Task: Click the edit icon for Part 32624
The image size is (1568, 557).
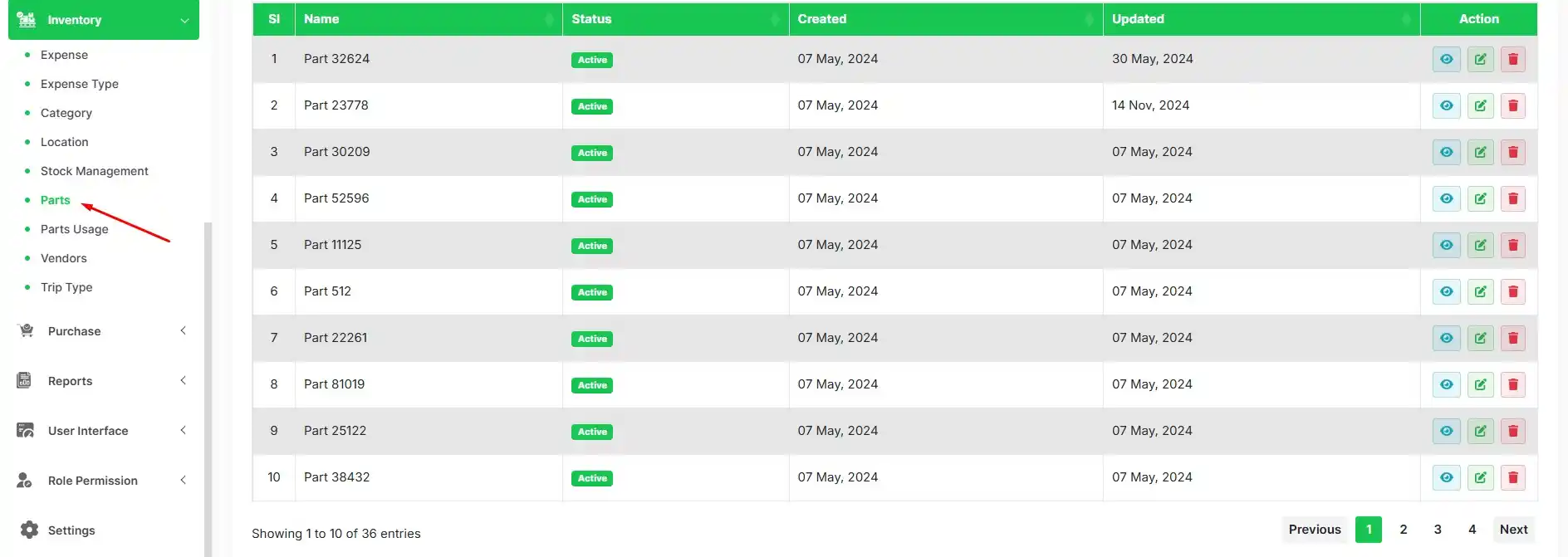Action: tap(1480, 59)
